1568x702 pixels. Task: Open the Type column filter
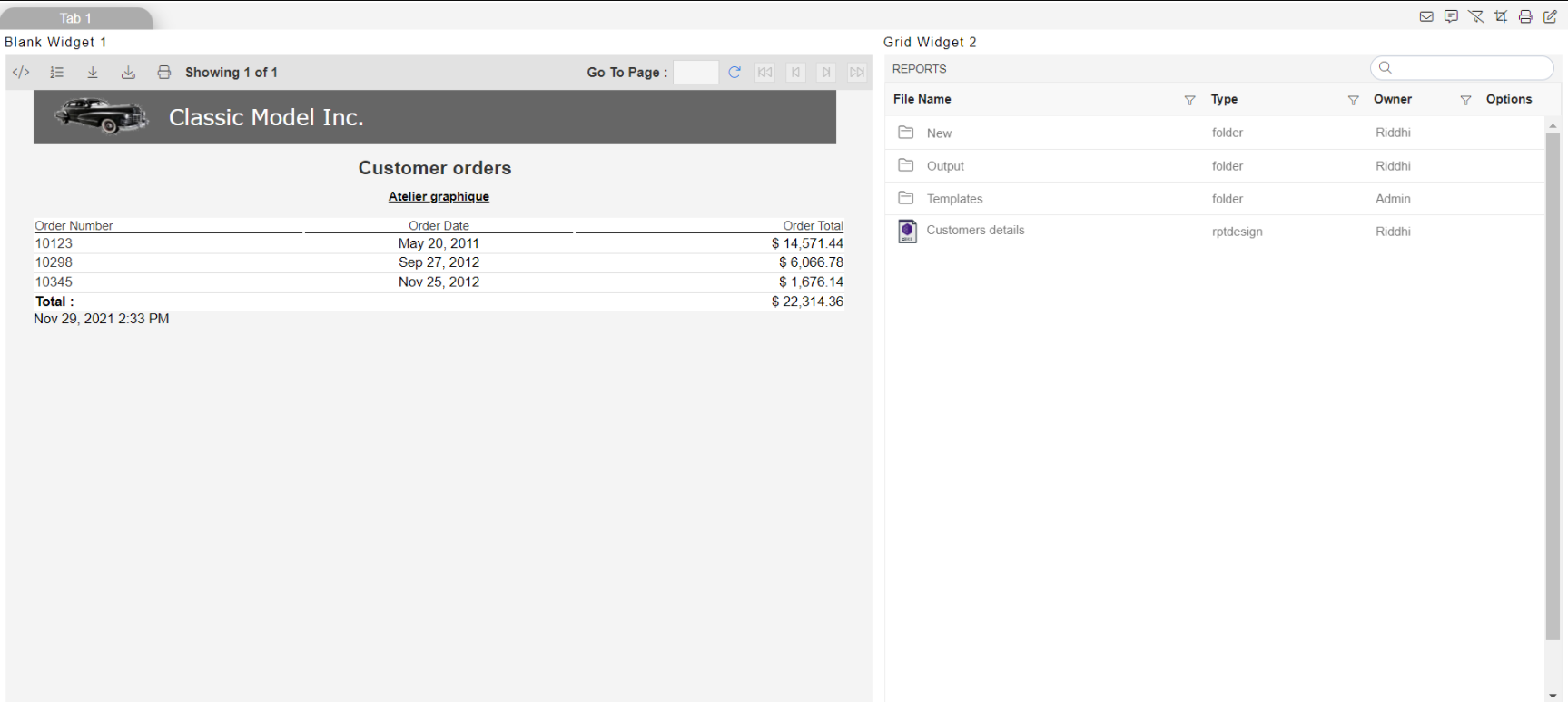click(1353, 100)
